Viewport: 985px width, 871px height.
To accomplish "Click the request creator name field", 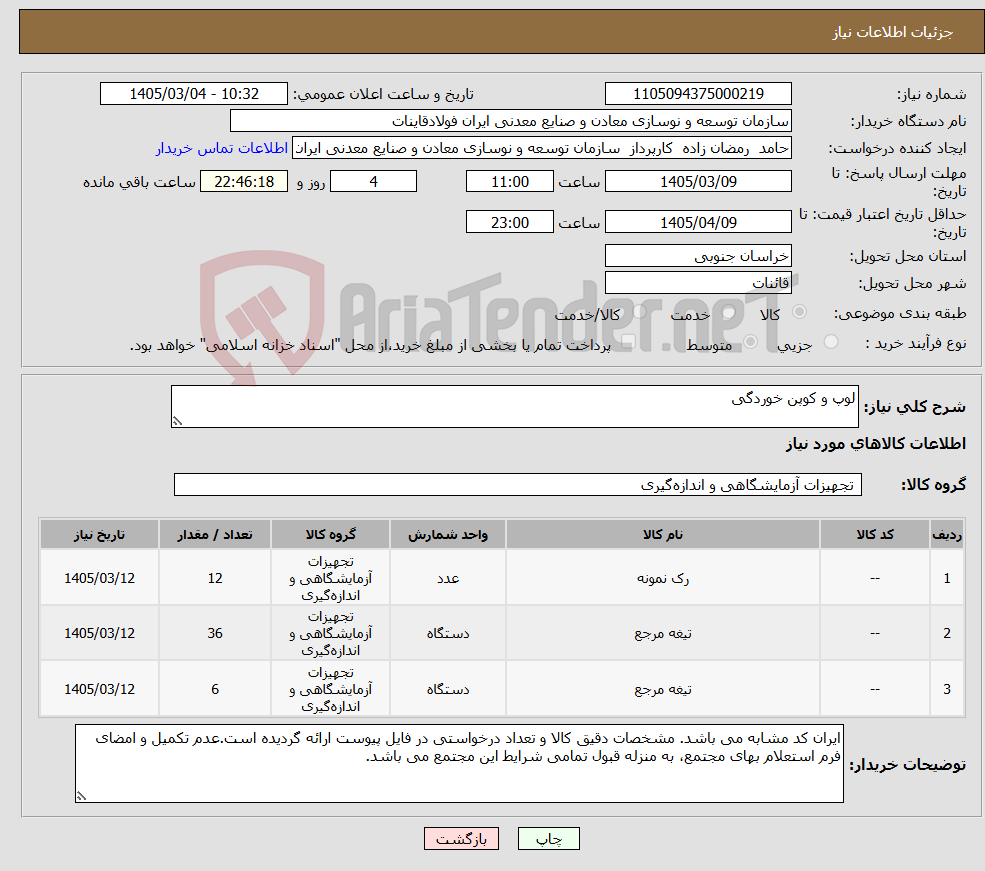I will click(541, 148).
